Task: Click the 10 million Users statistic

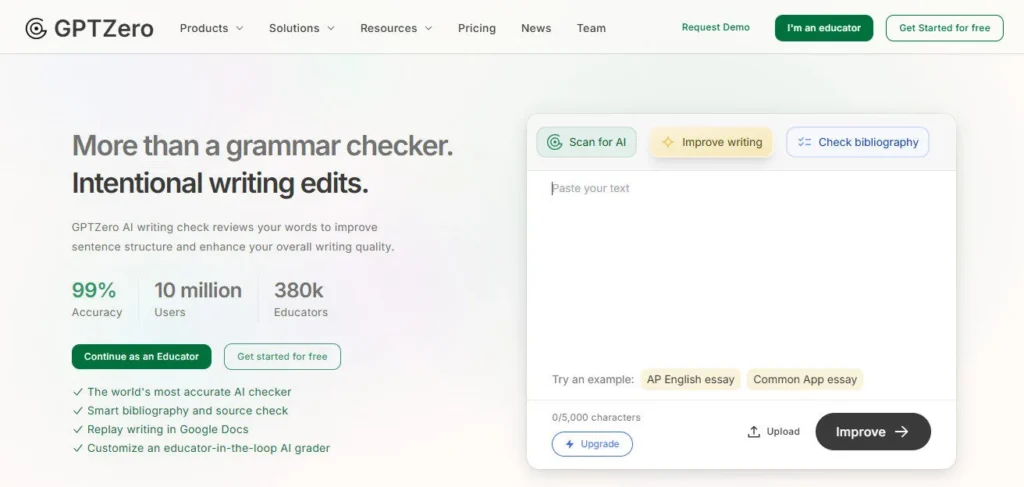Action: pos(198,299)
